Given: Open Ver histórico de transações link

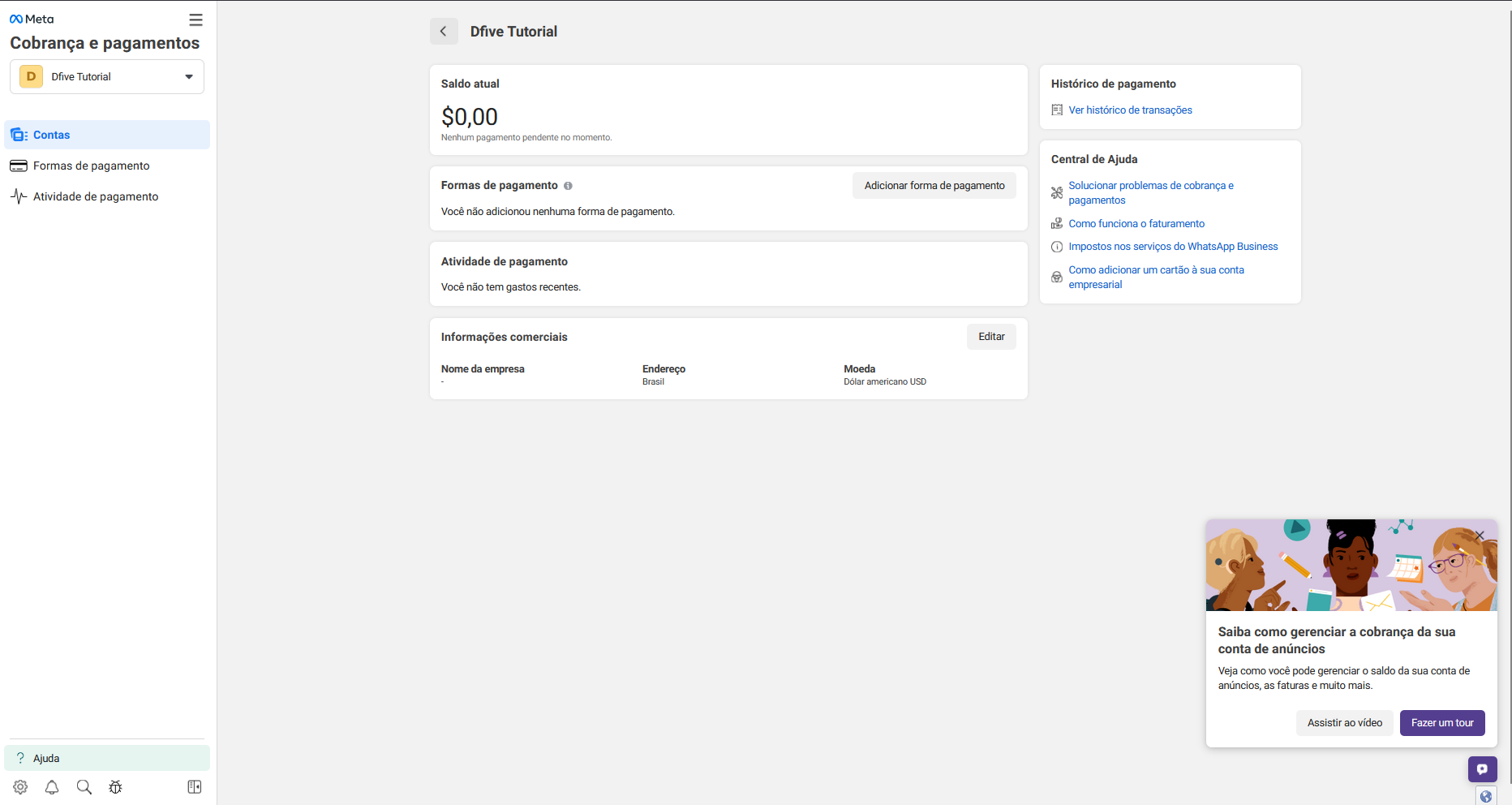Looking at the screenshot, I should [1129, 110].
